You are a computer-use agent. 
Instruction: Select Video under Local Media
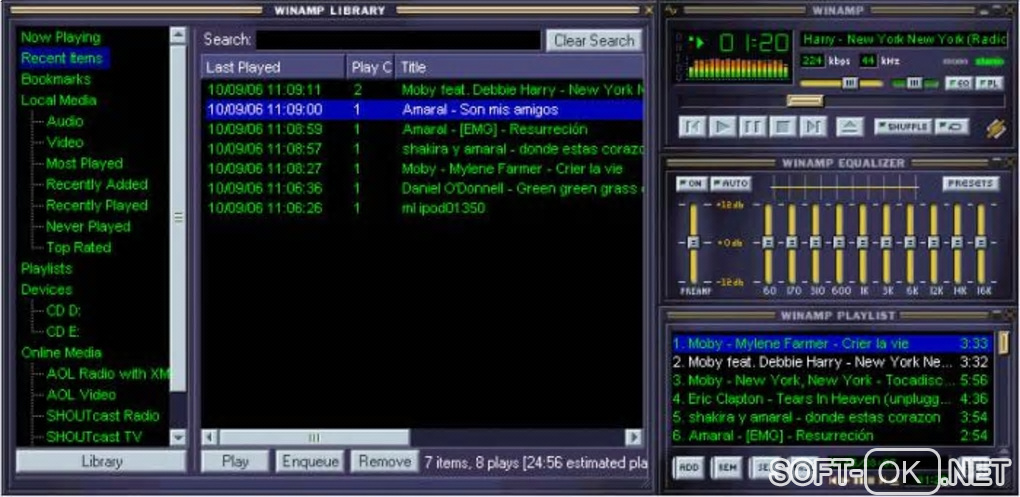pos(64,142)
